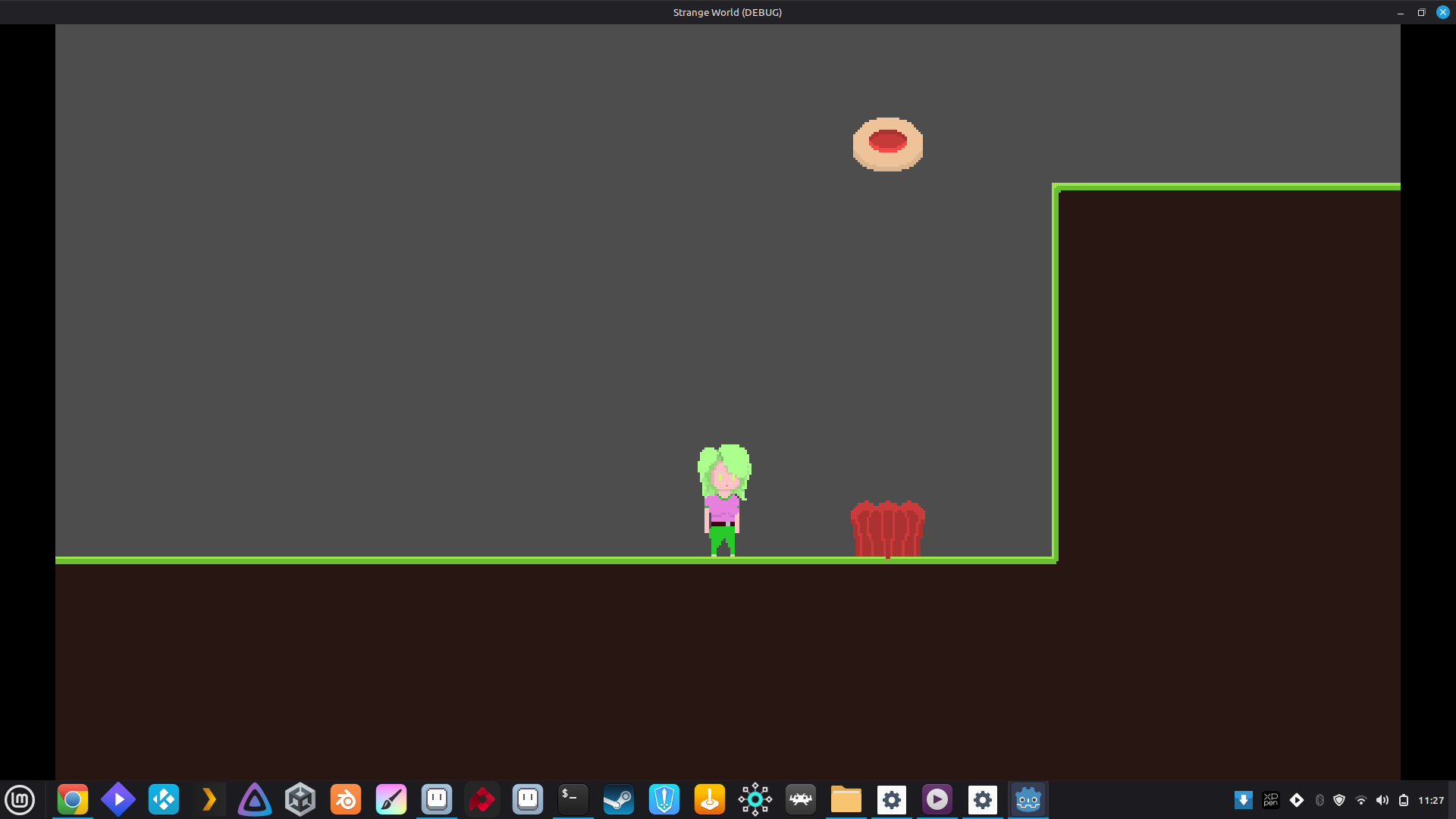This screenshot has height=819, width=1456.
Task: Open the Linux Mint start menu
Action: (20, 799)
